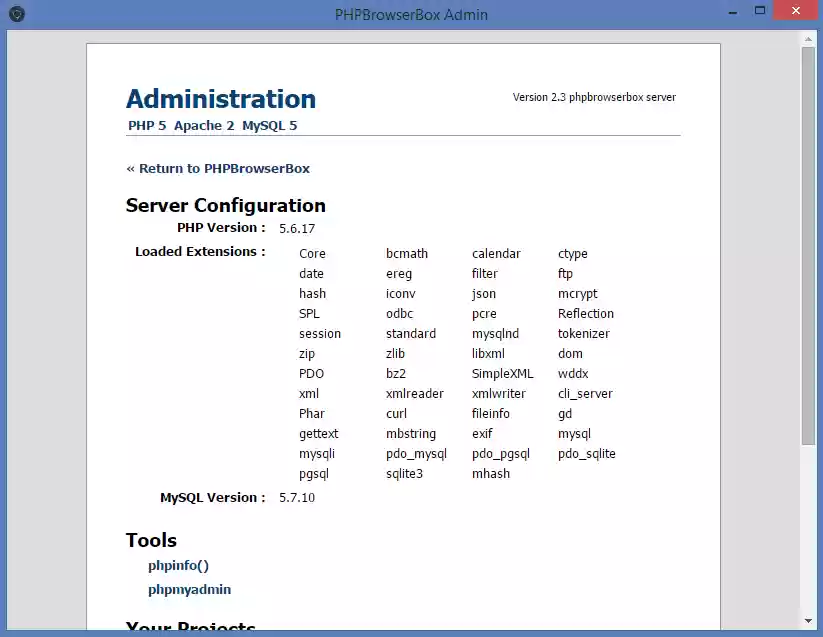The image size is (823, 637).
Task: Click the scrollbar down arrow
Action: point(808,621)
